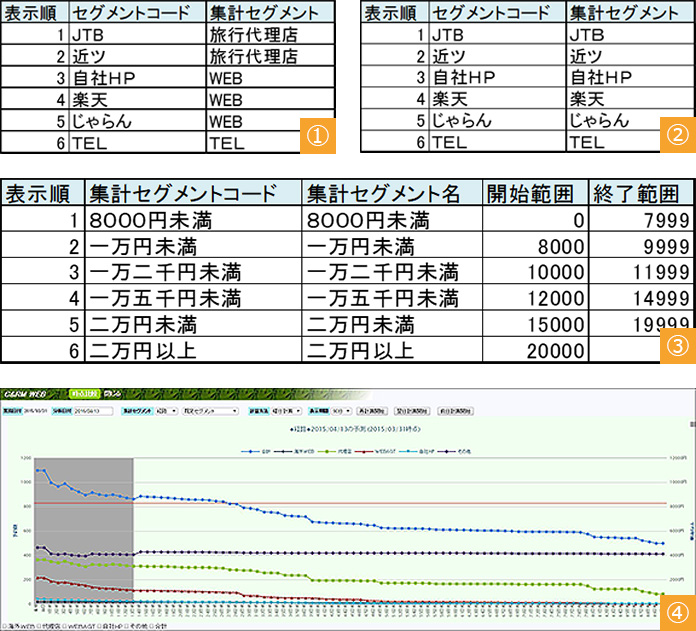Toggle the WEBAGT checkbox under the chart

coord(65,626)
